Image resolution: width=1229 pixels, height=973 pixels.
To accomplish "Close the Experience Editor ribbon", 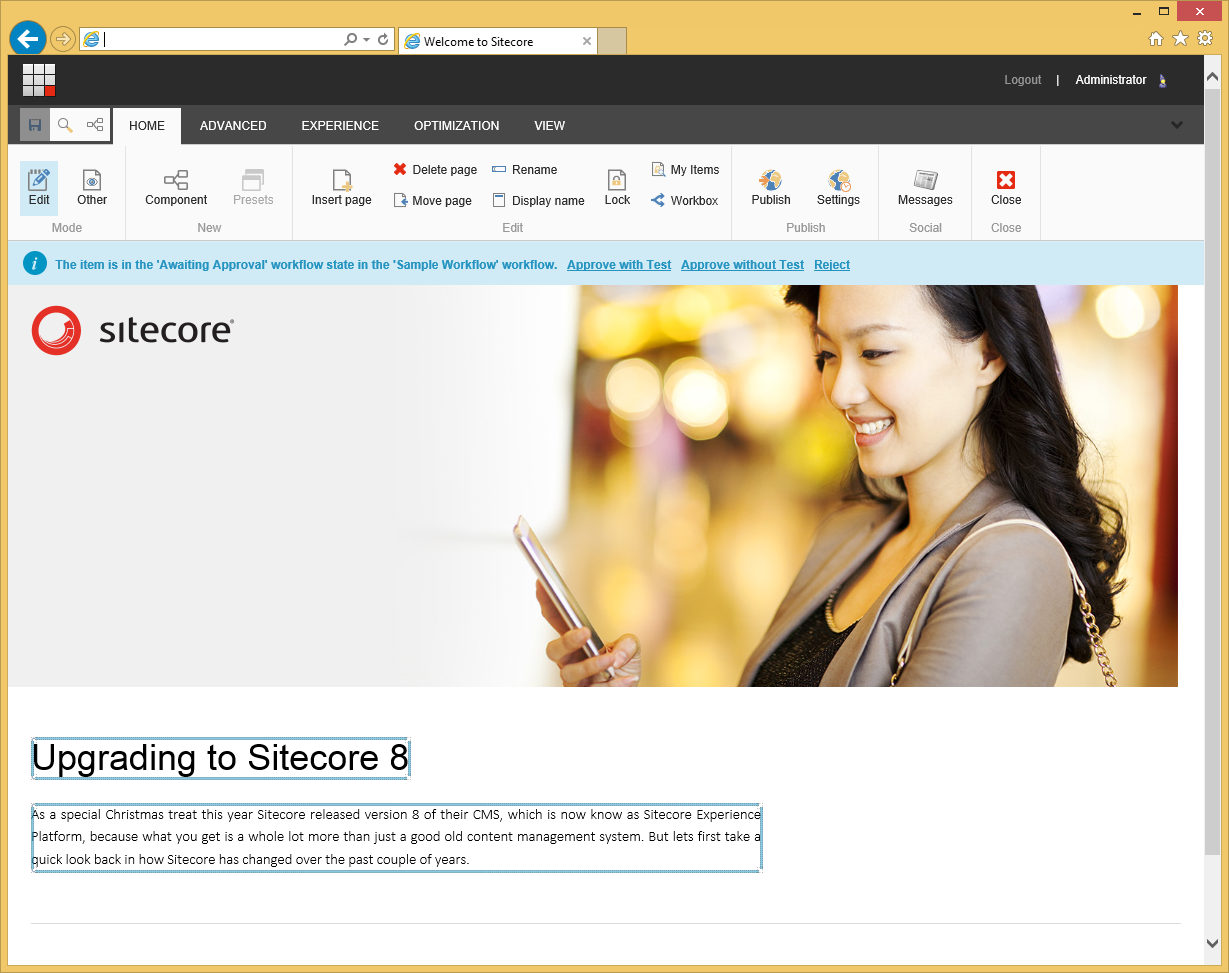I will [x=1006, y=188].
